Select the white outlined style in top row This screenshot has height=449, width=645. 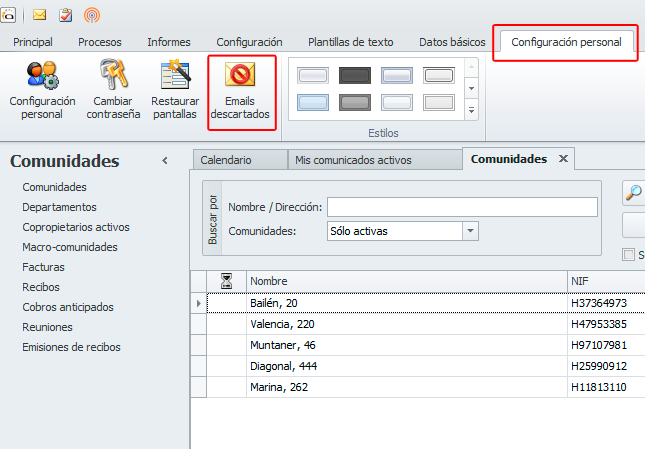[439, 76]
